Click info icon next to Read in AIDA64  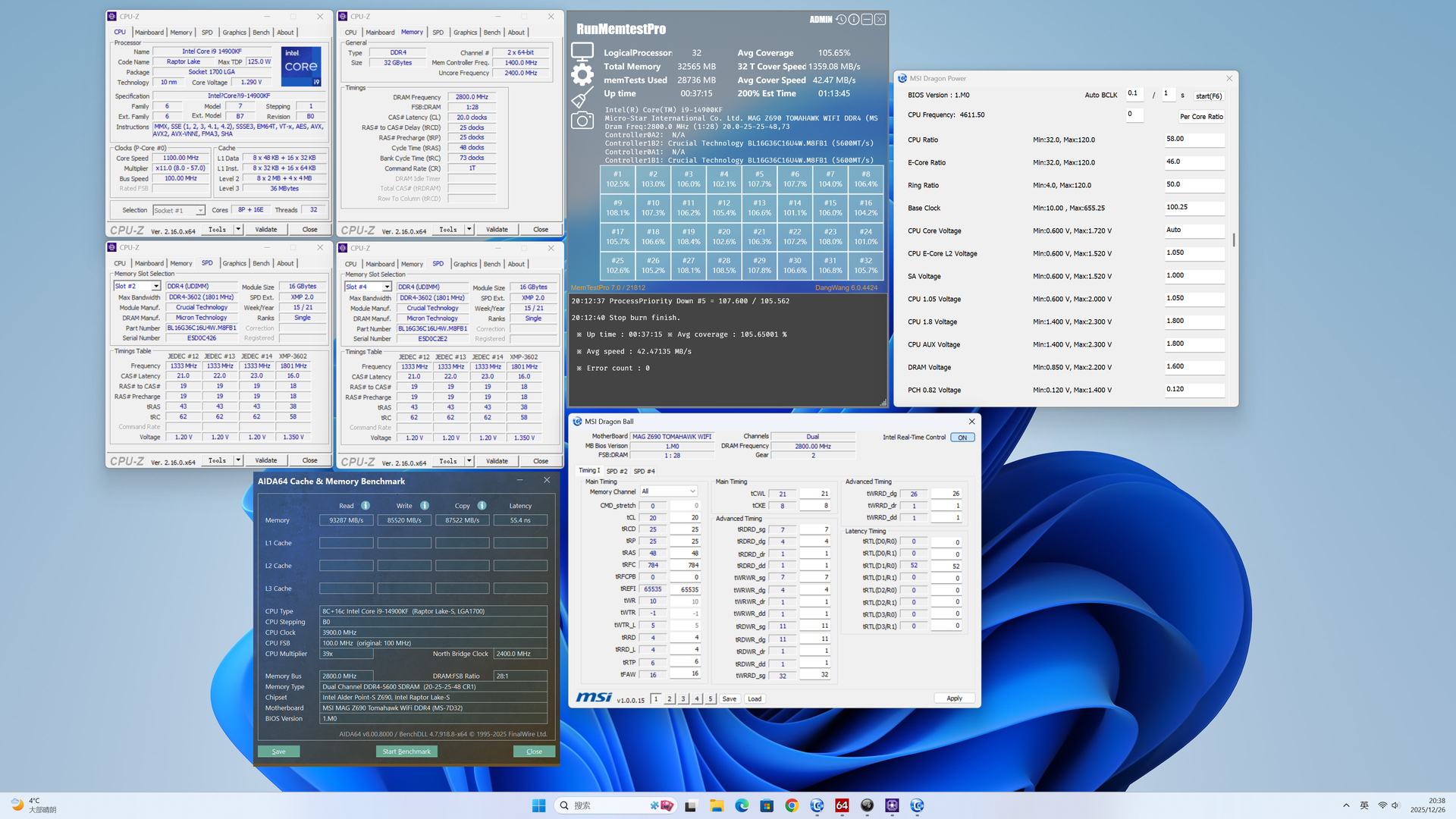click(366, 506)
